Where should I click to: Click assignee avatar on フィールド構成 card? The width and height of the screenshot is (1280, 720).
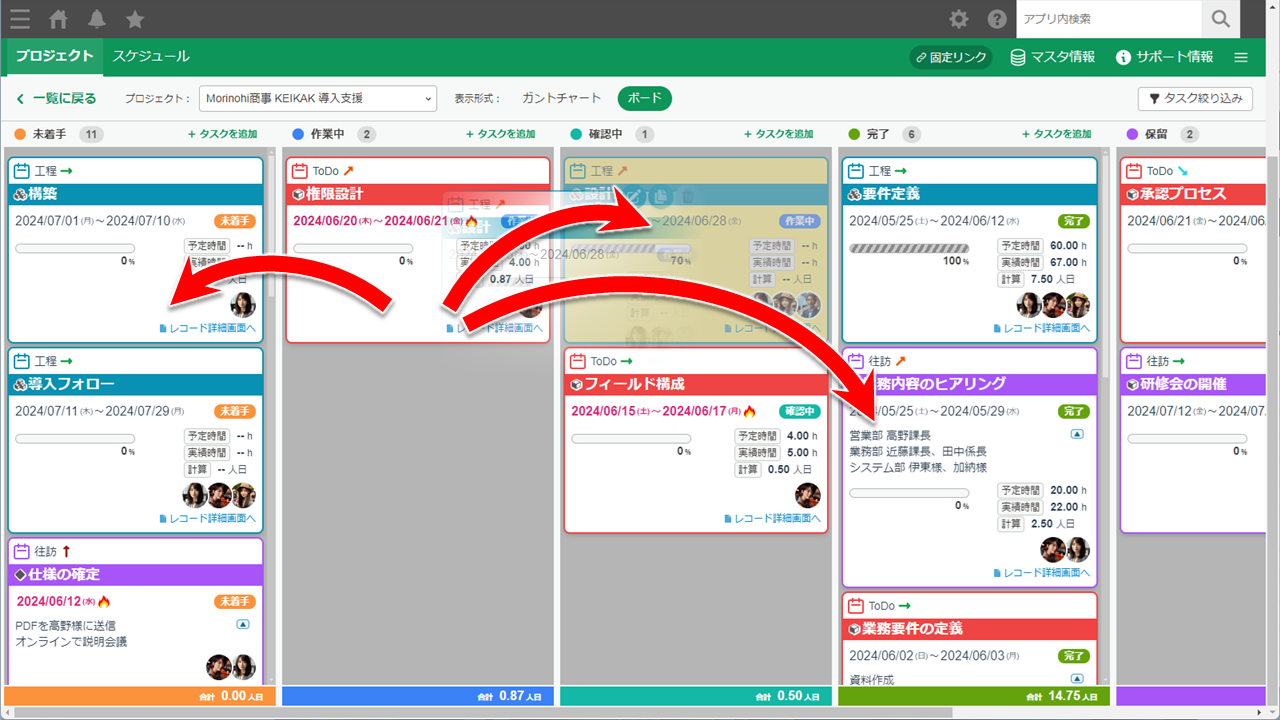(x=808, y=495)
